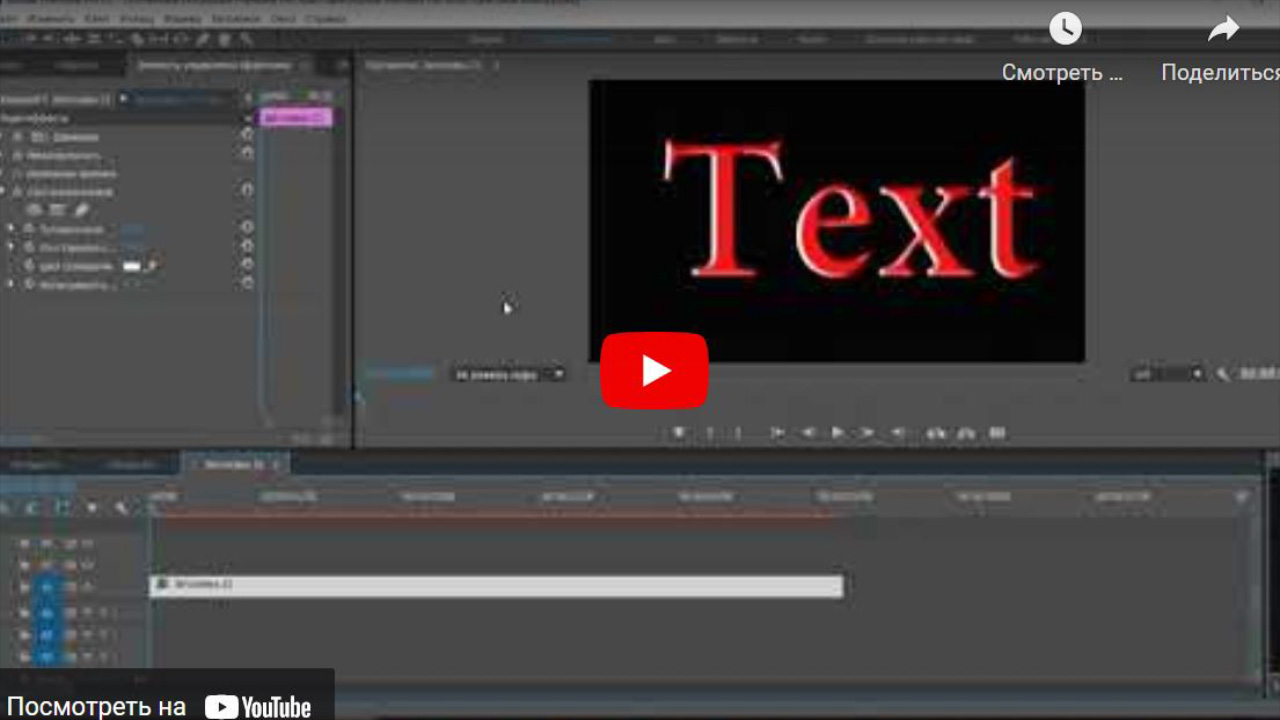Viewport: 1280px width, 720px height.
Task: Open the zoom level dropdown under the preview
Action: pos(509,374)
